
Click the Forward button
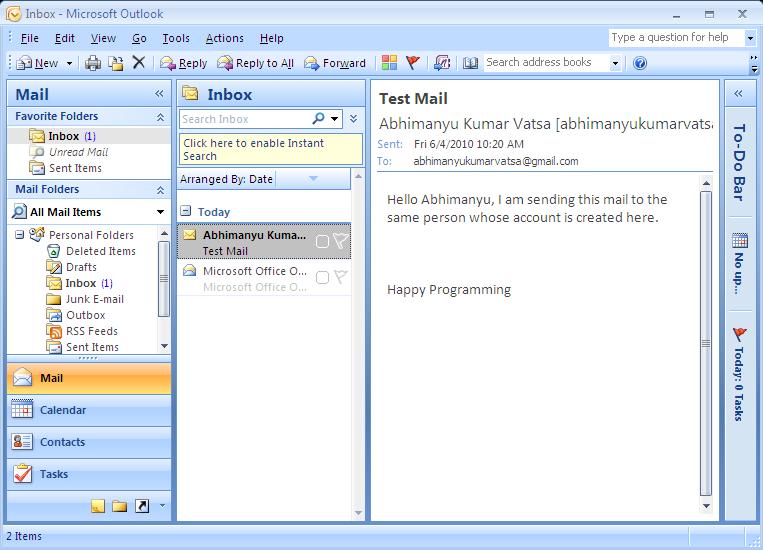[335, 63]
